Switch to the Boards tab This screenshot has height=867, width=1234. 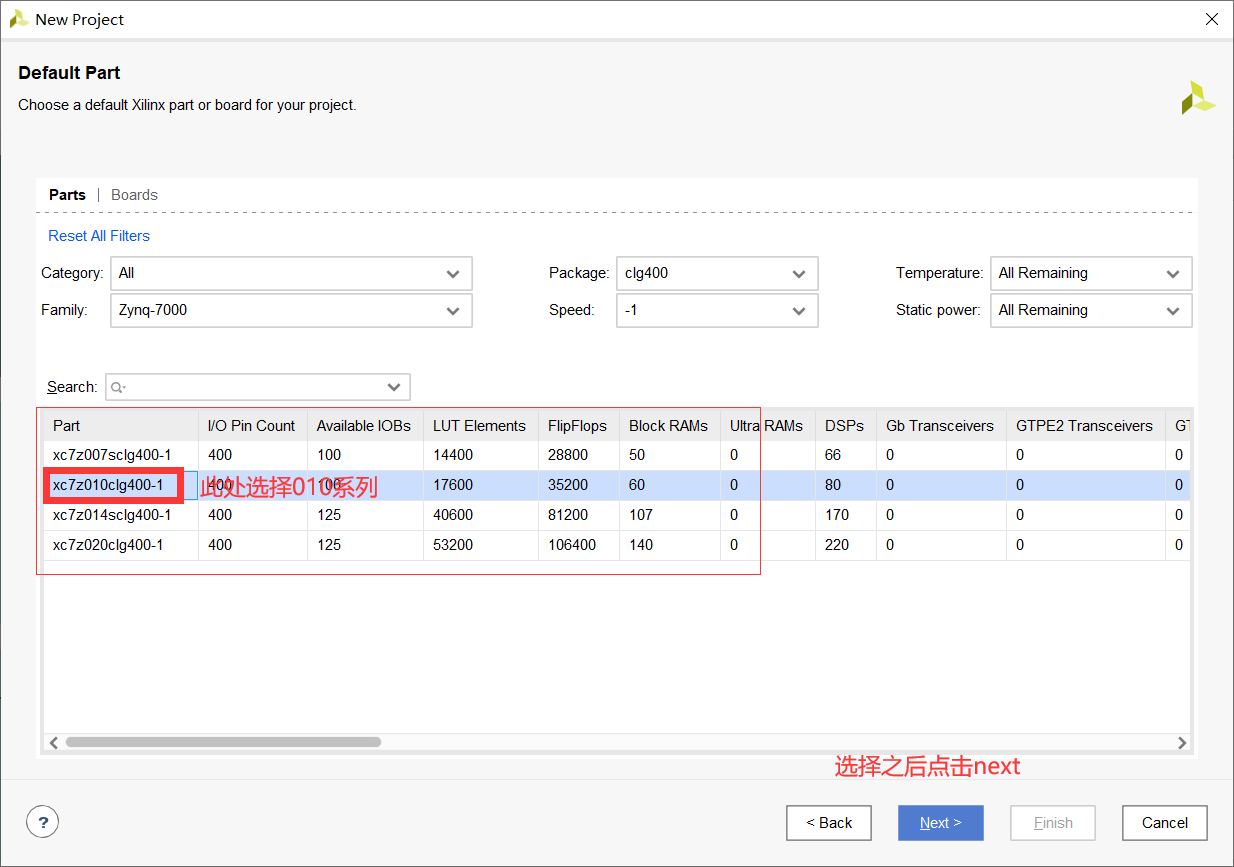134,195
